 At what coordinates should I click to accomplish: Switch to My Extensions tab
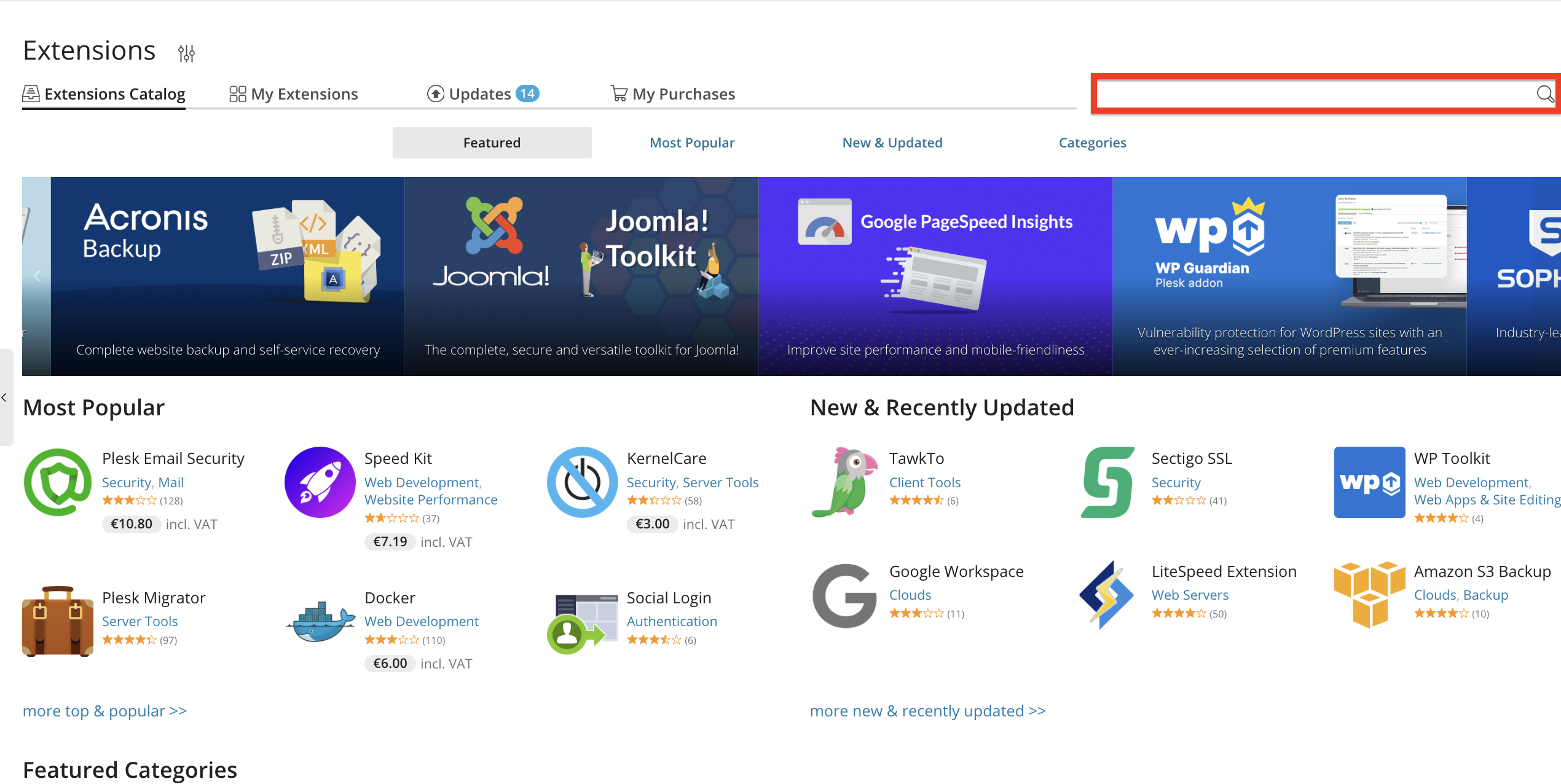(294, 94)
